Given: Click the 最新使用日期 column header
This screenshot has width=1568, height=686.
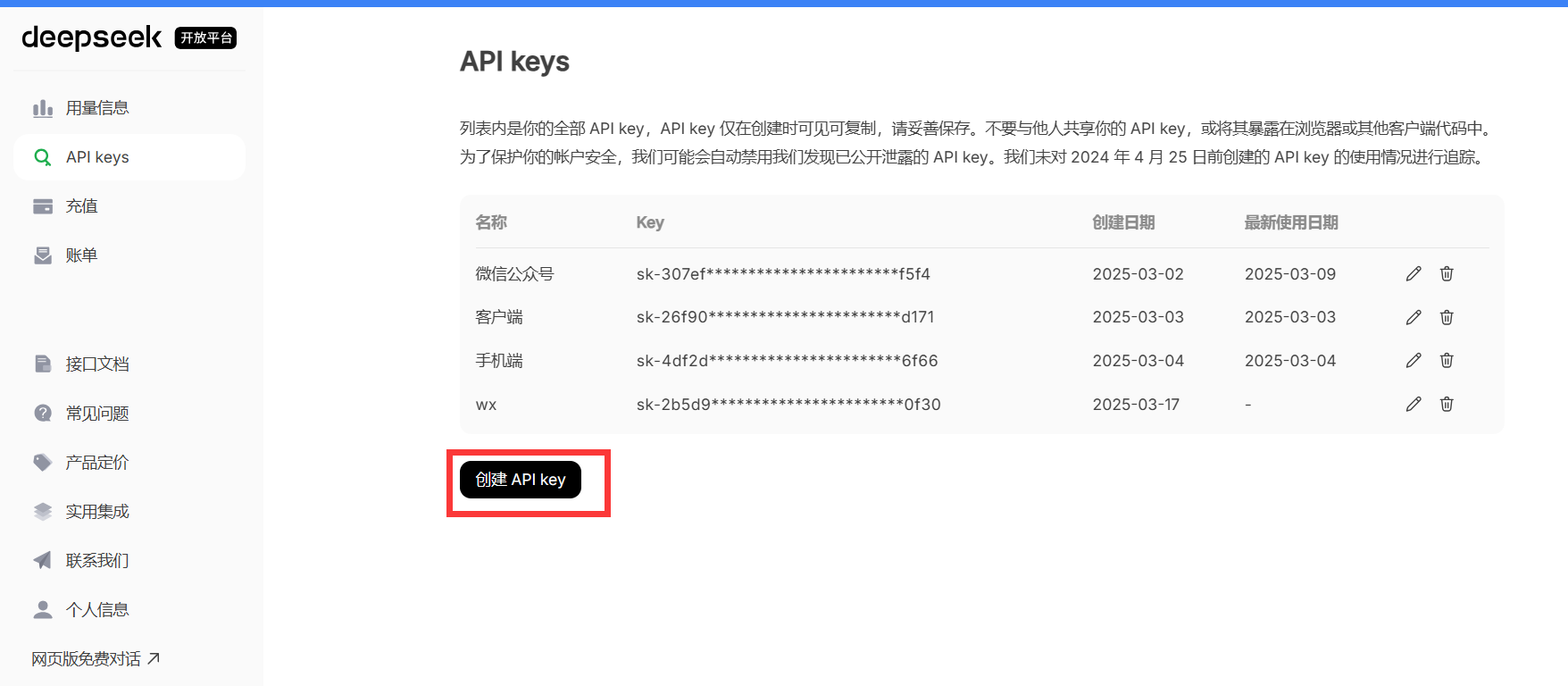Looking at the screenshot, I should pyautogui.click(x=1291, y=222).
